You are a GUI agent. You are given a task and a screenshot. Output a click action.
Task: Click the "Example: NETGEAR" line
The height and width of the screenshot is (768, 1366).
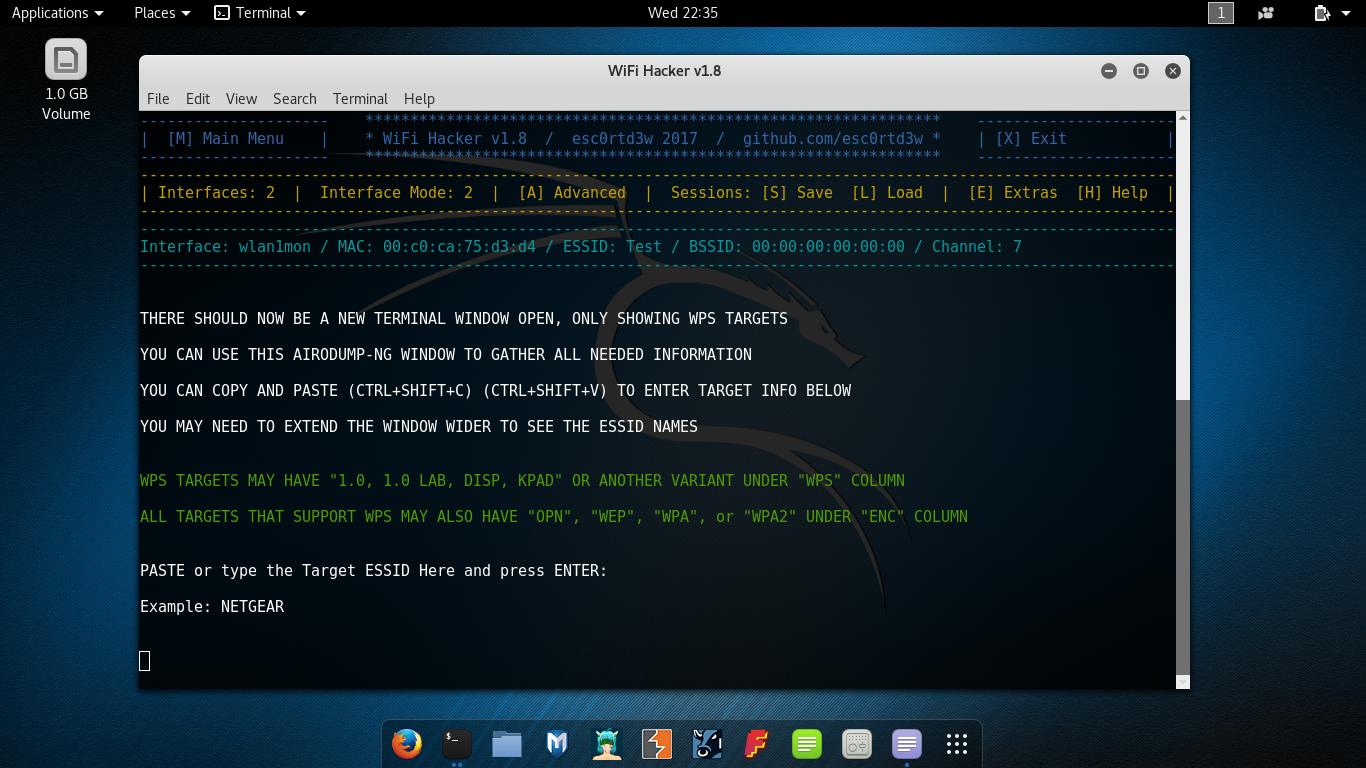tap(212, 607)
